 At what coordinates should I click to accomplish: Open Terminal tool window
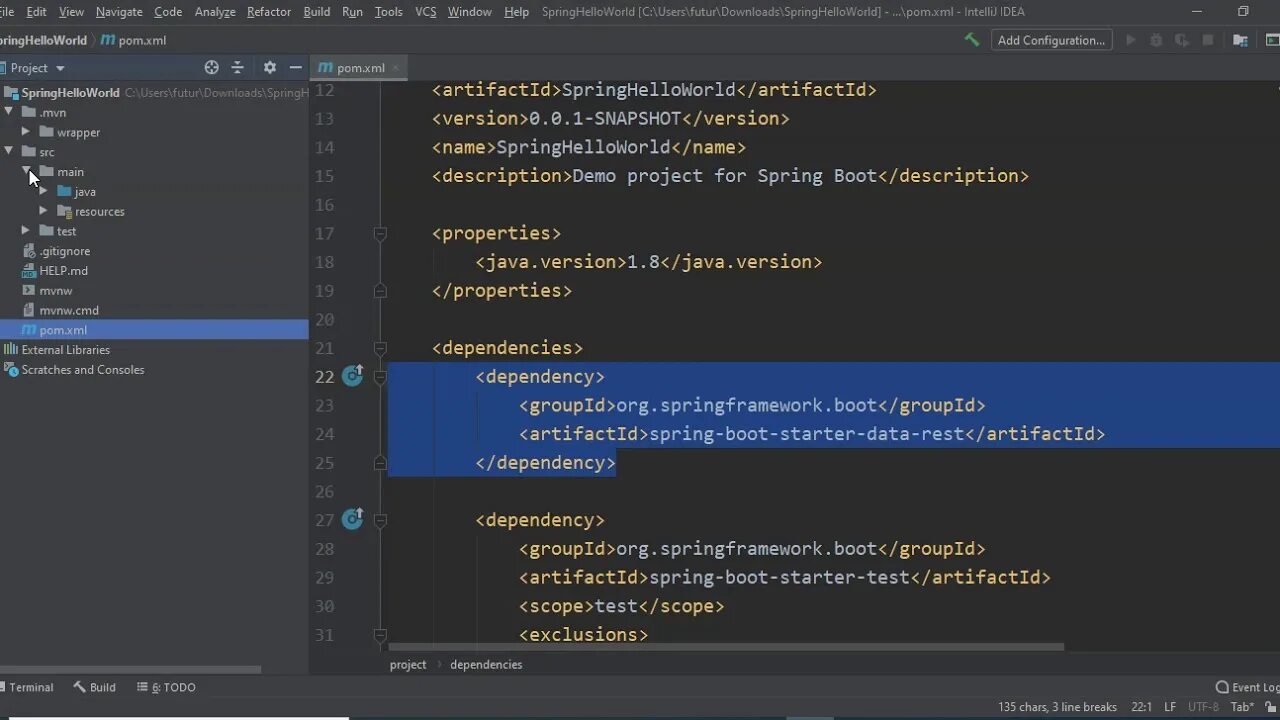point(27,687)
